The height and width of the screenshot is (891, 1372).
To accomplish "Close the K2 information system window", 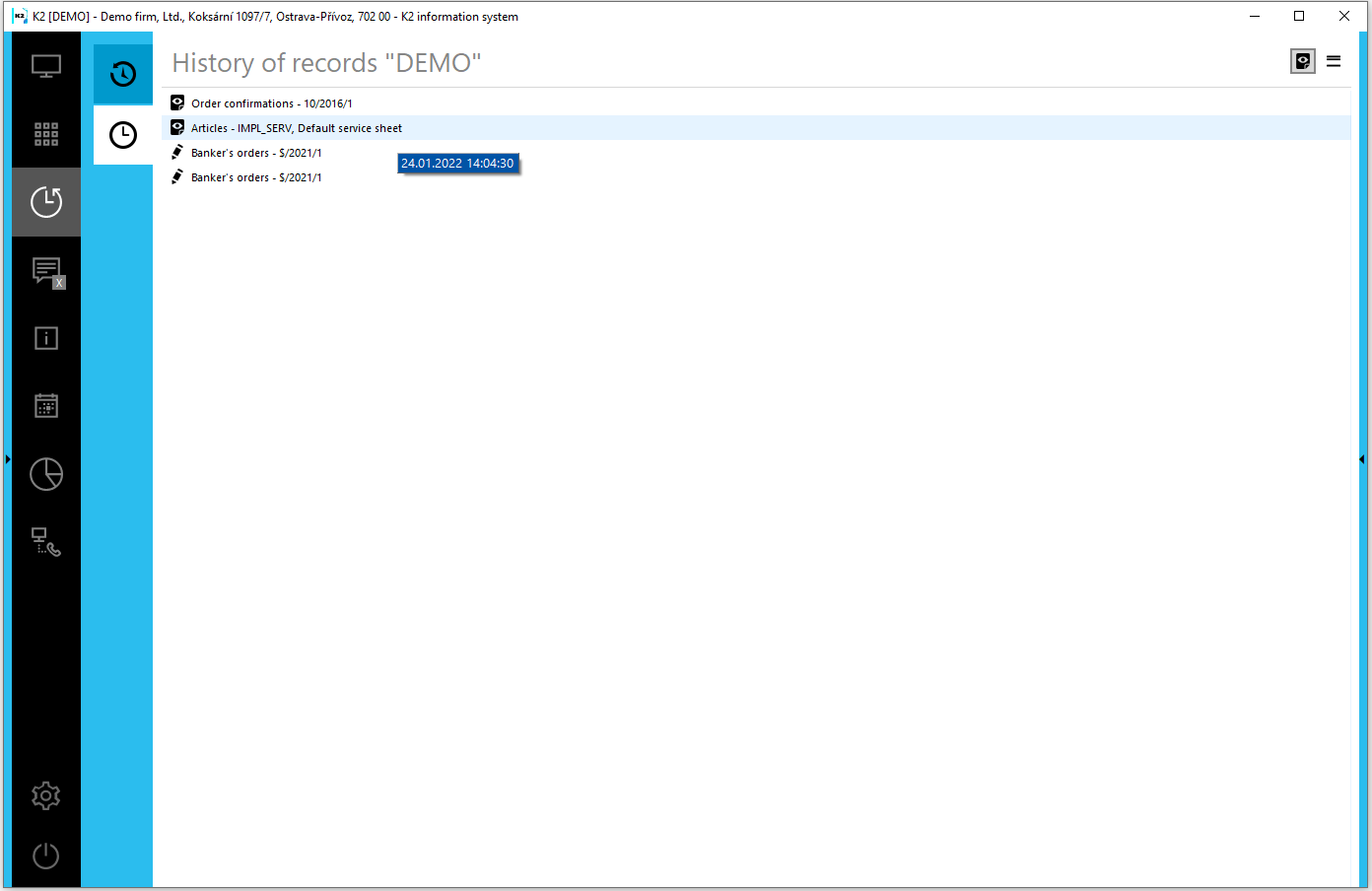I will 1344,16.
